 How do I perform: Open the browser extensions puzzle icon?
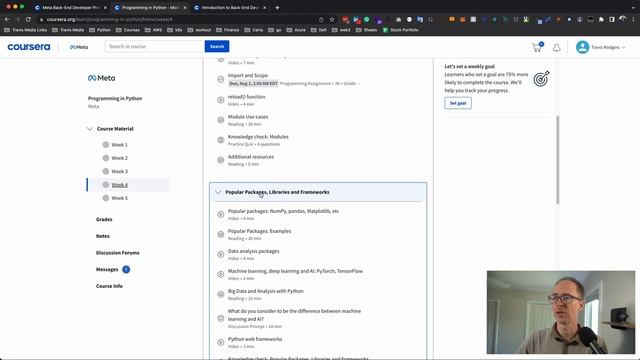pyautogui.click(x=601, y=19)
